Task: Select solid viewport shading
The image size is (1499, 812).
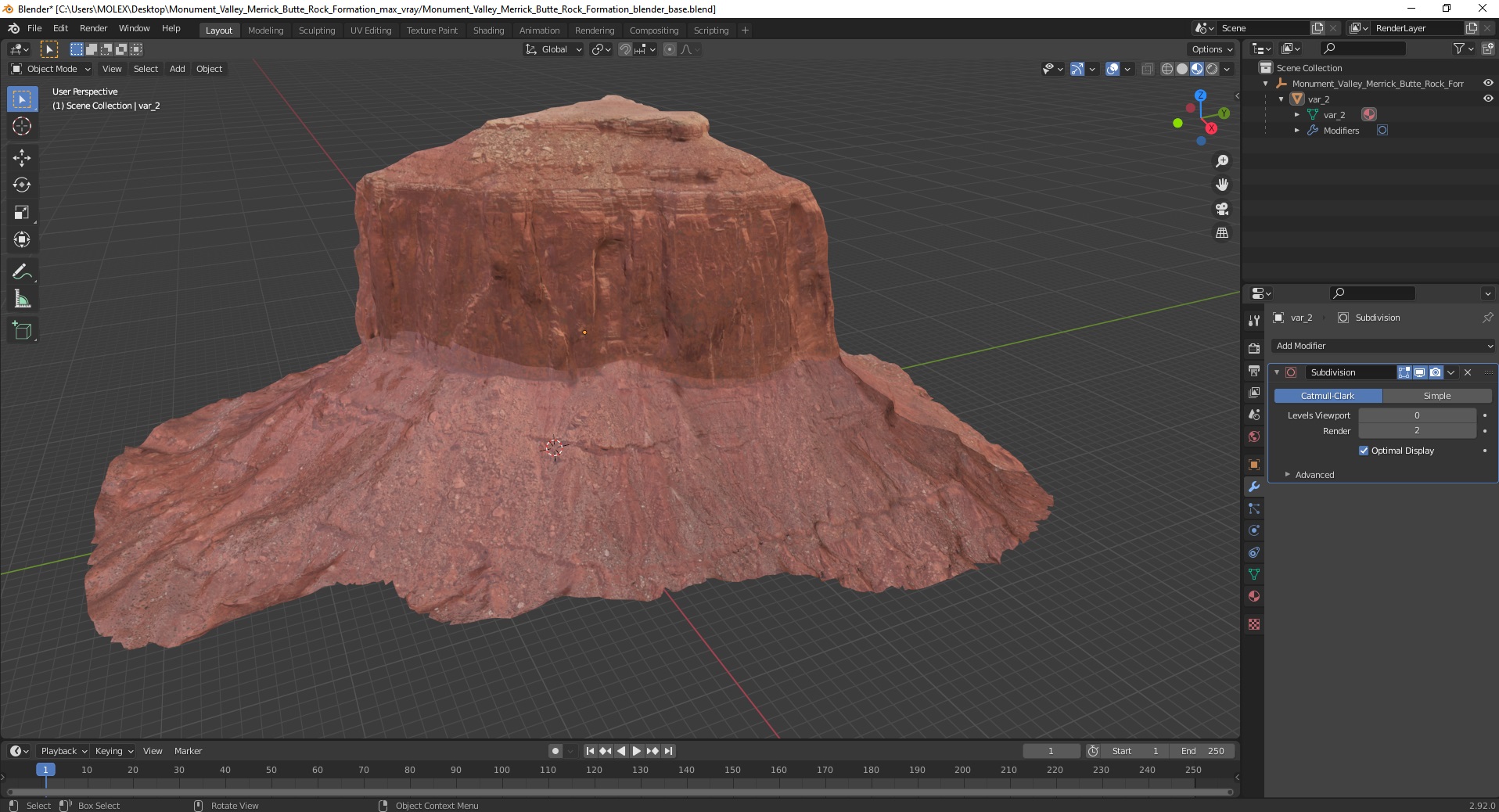Action: (x=1182, y=69)
